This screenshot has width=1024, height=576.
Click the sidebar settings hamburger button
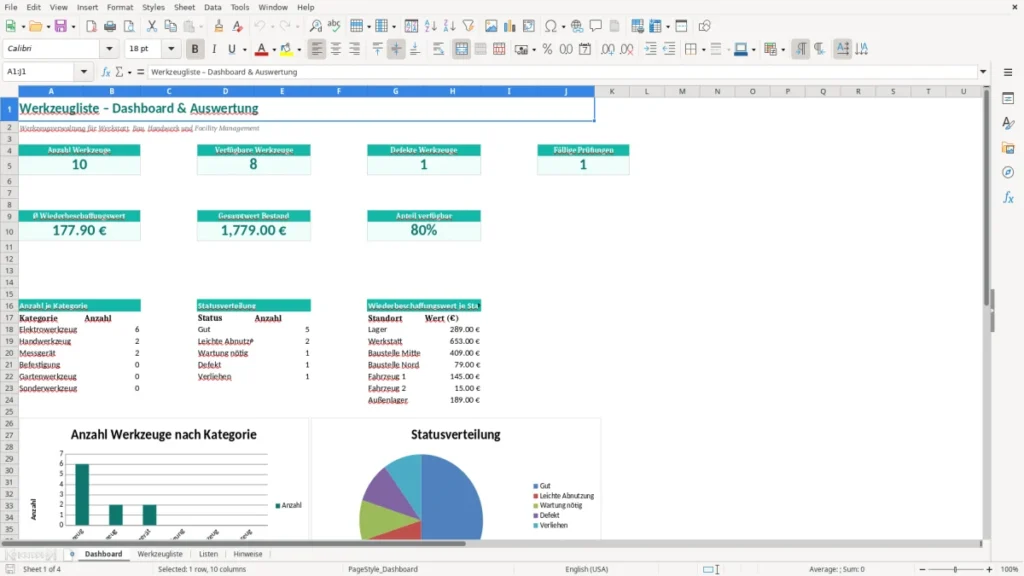[x=1008, y=72]
